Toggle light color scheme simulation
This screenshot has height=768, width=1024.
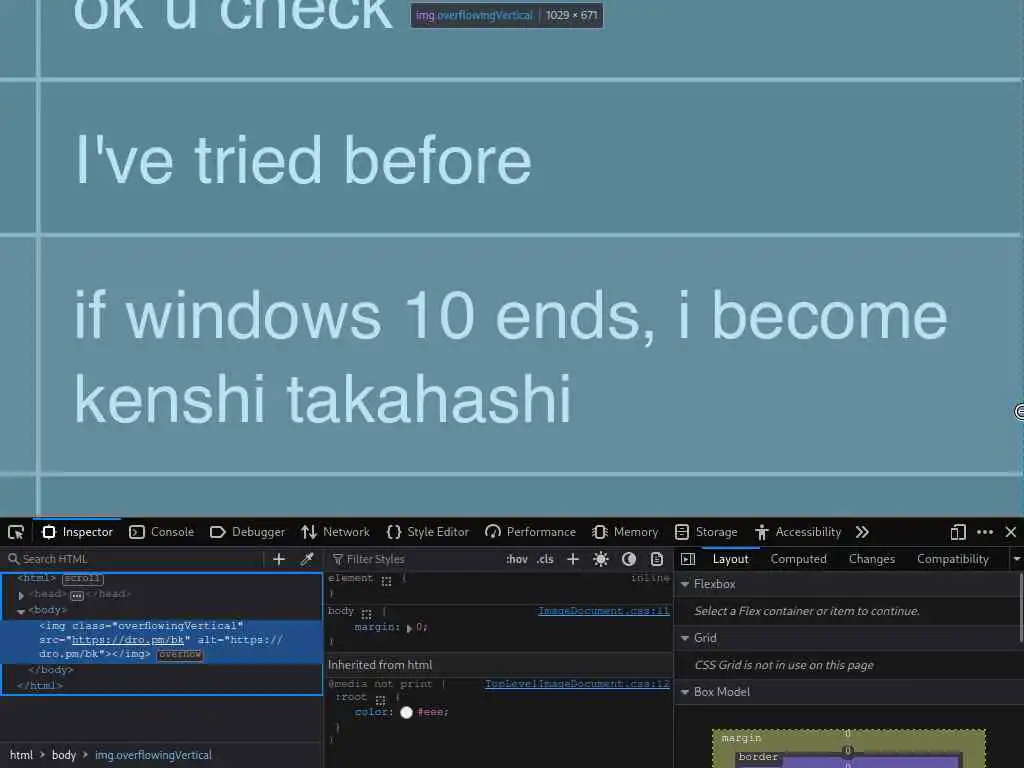601,559
